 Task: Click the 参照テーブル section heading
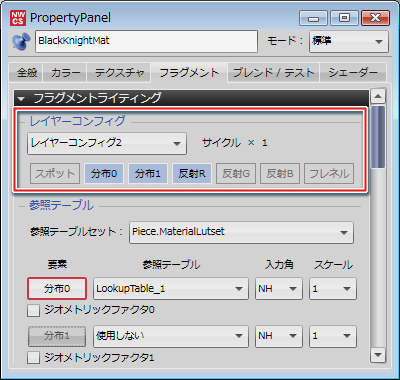tap(62, 206)
